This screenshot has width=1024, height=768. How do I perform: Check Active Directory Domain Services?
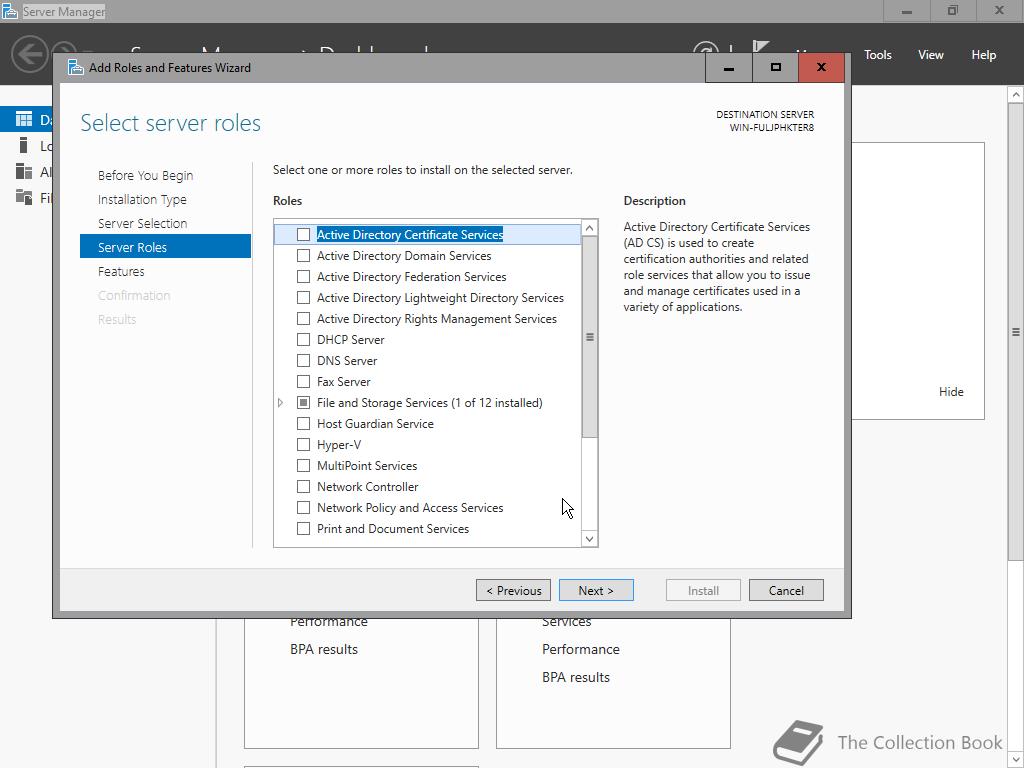coord(303,255)
